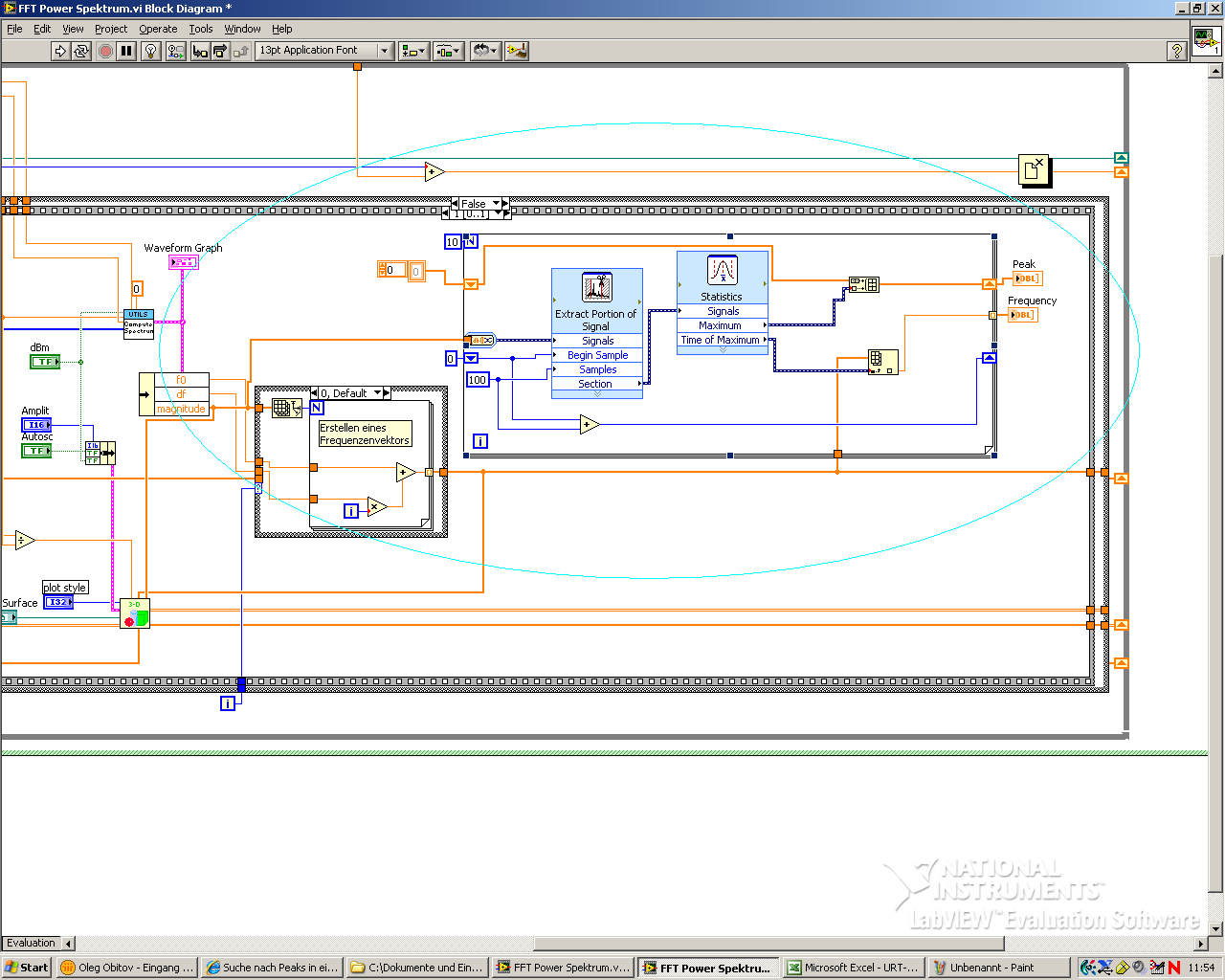Click the 'Erstellen eines Frequenzenvektors' comment
This screenshot has width=1225, height=980.
pyautogui.click(x=365, y=434)
